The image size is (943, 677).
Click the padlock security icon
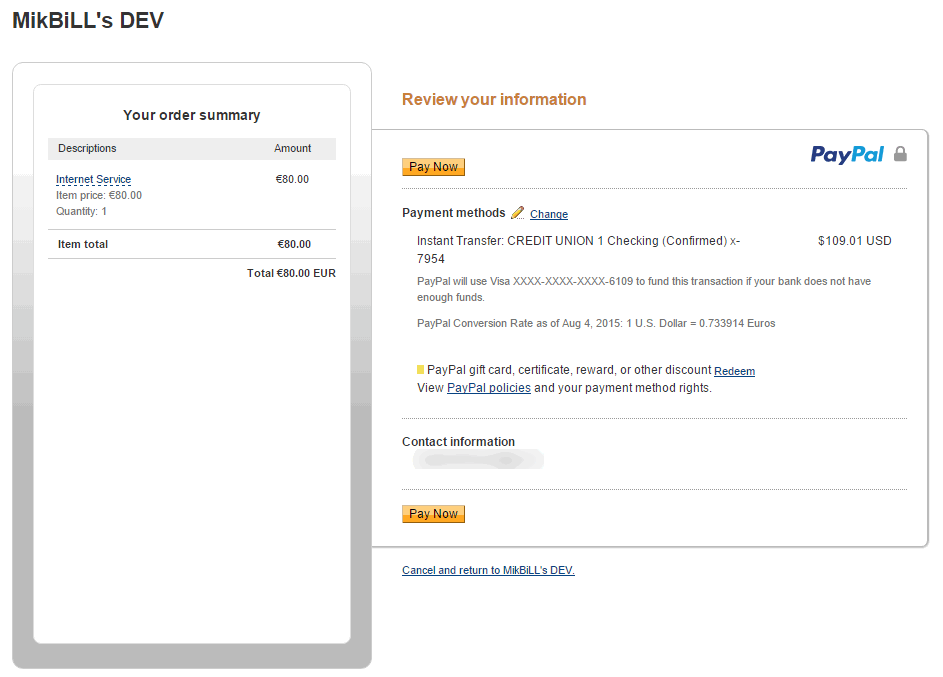click(x=900, y=154)
